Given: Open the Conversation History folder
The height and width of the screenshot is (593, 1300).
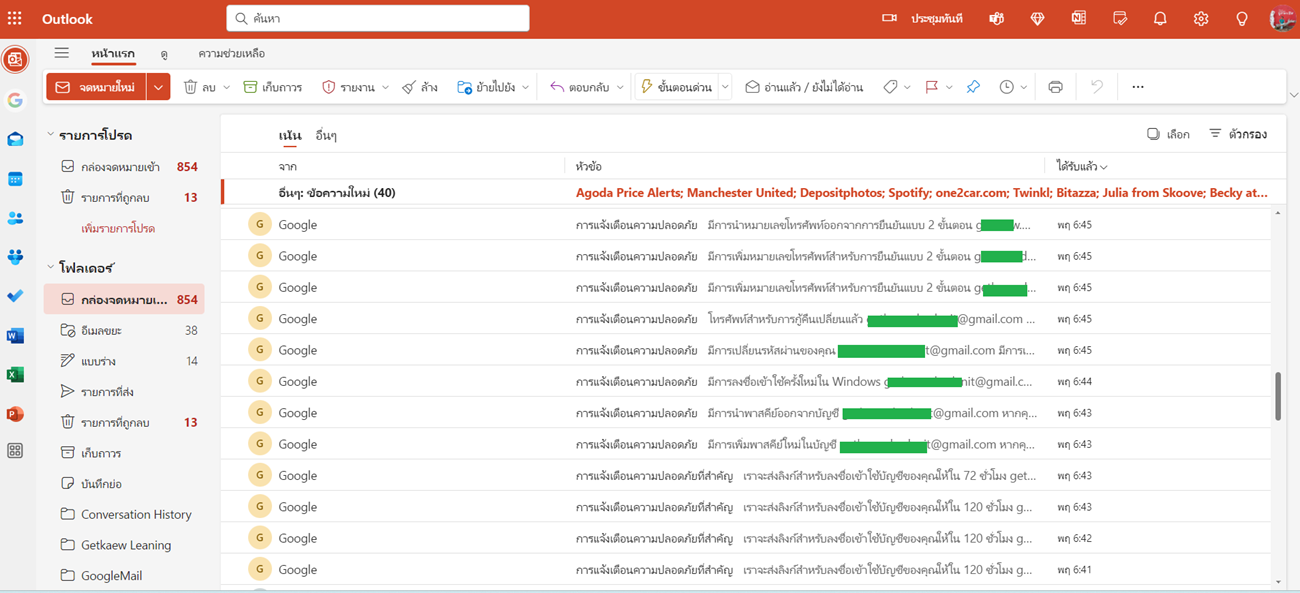Looking at the screenshot, I should click(124, 514).
